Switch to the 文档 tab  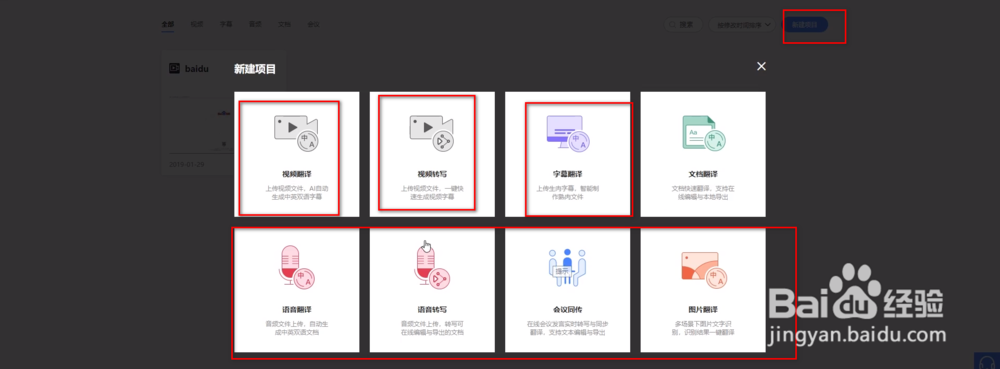tap(284, 24)
